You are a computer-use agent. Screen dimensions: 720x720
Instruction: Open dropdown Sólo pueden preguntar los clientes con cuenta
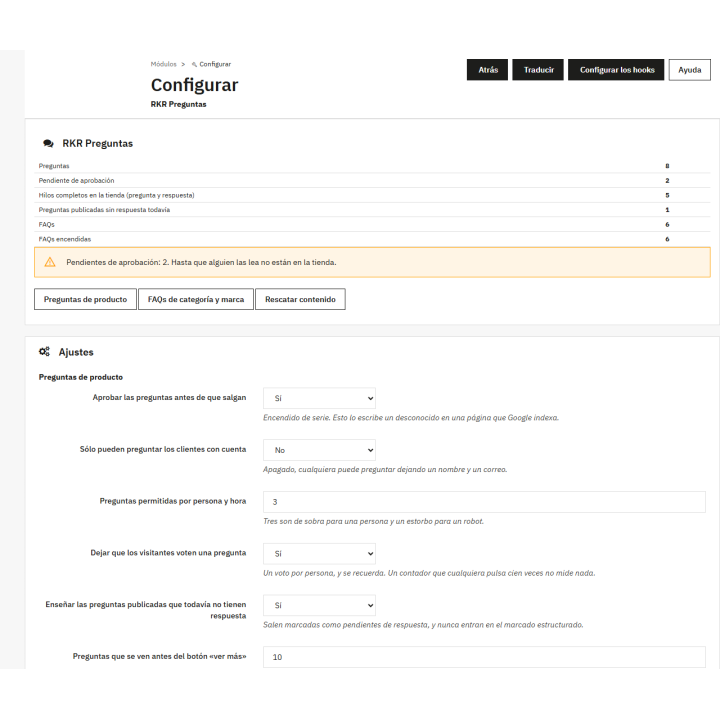click(x=319, y=450)
